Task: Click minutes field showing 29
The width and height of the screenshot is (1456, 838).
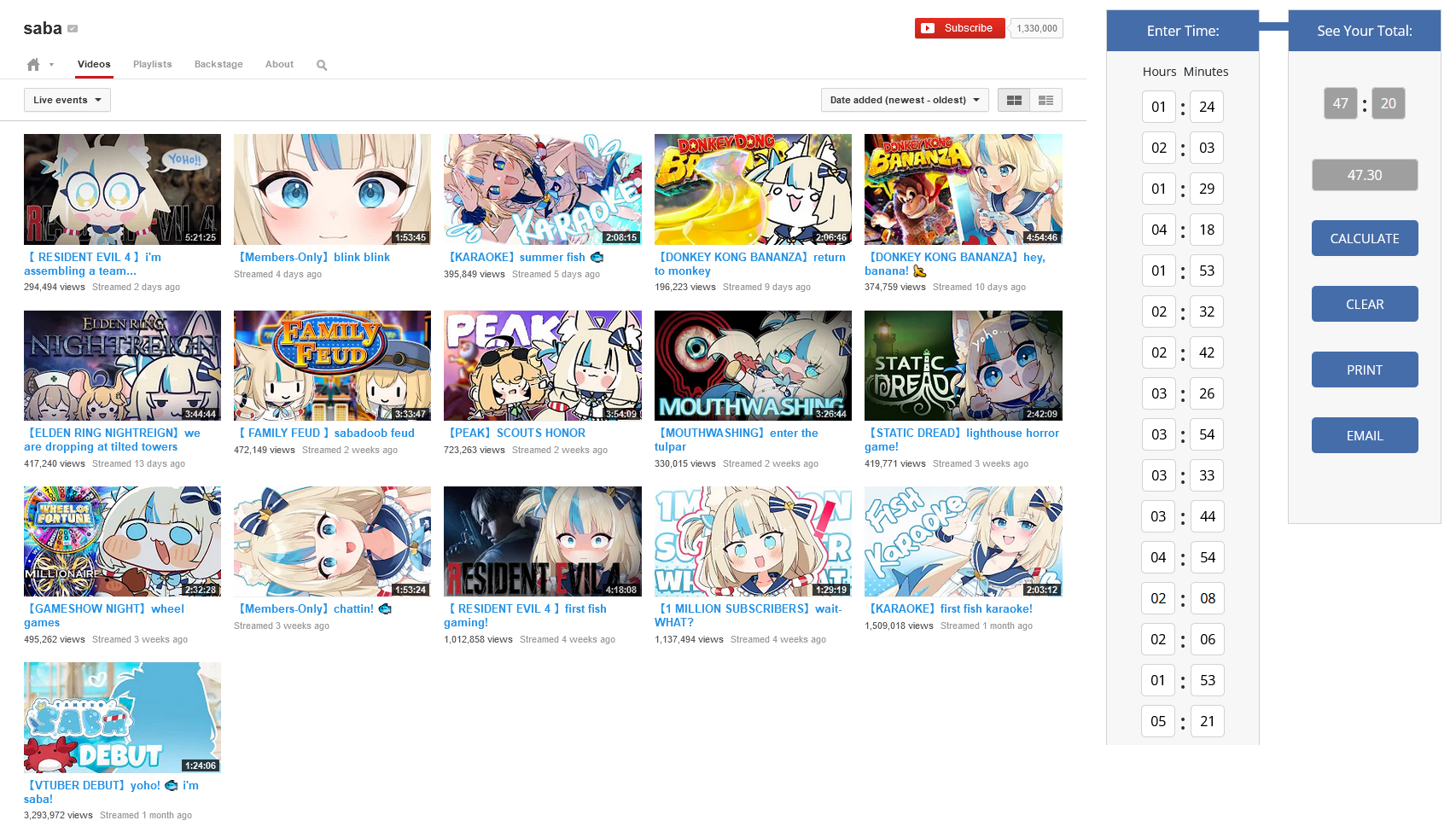Action: click(1207, 189)
